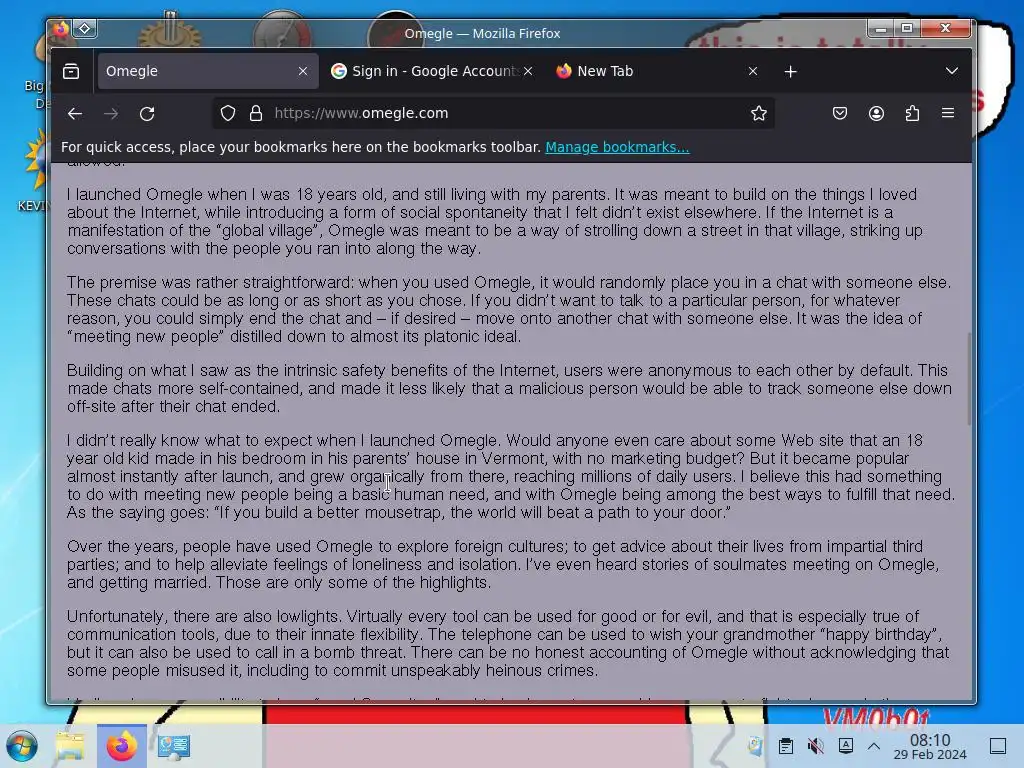Minimize the Firefox window
Image resolution: width=1024 pixels, height=768 pixels.
(881, 28)
